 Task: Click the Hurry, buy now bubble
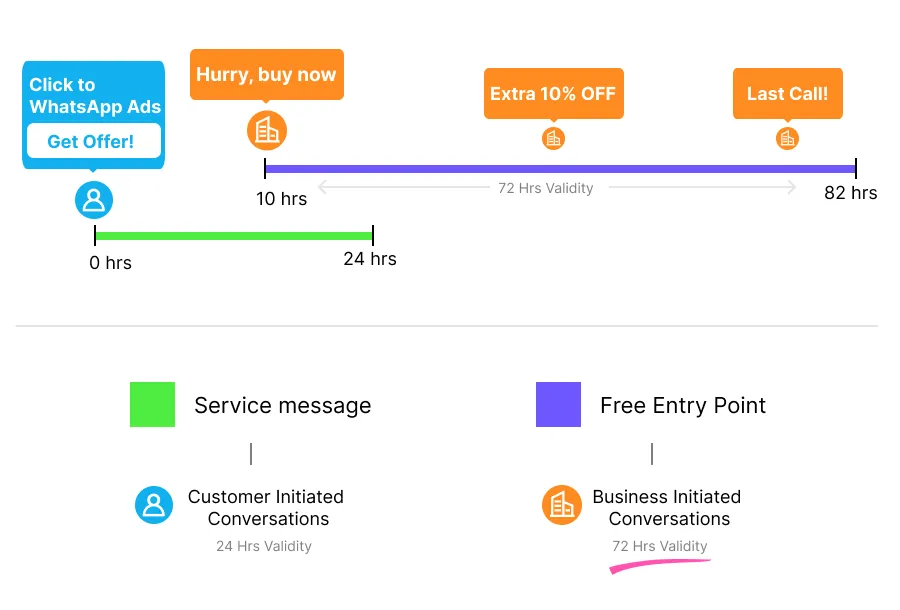click(266, 75)
